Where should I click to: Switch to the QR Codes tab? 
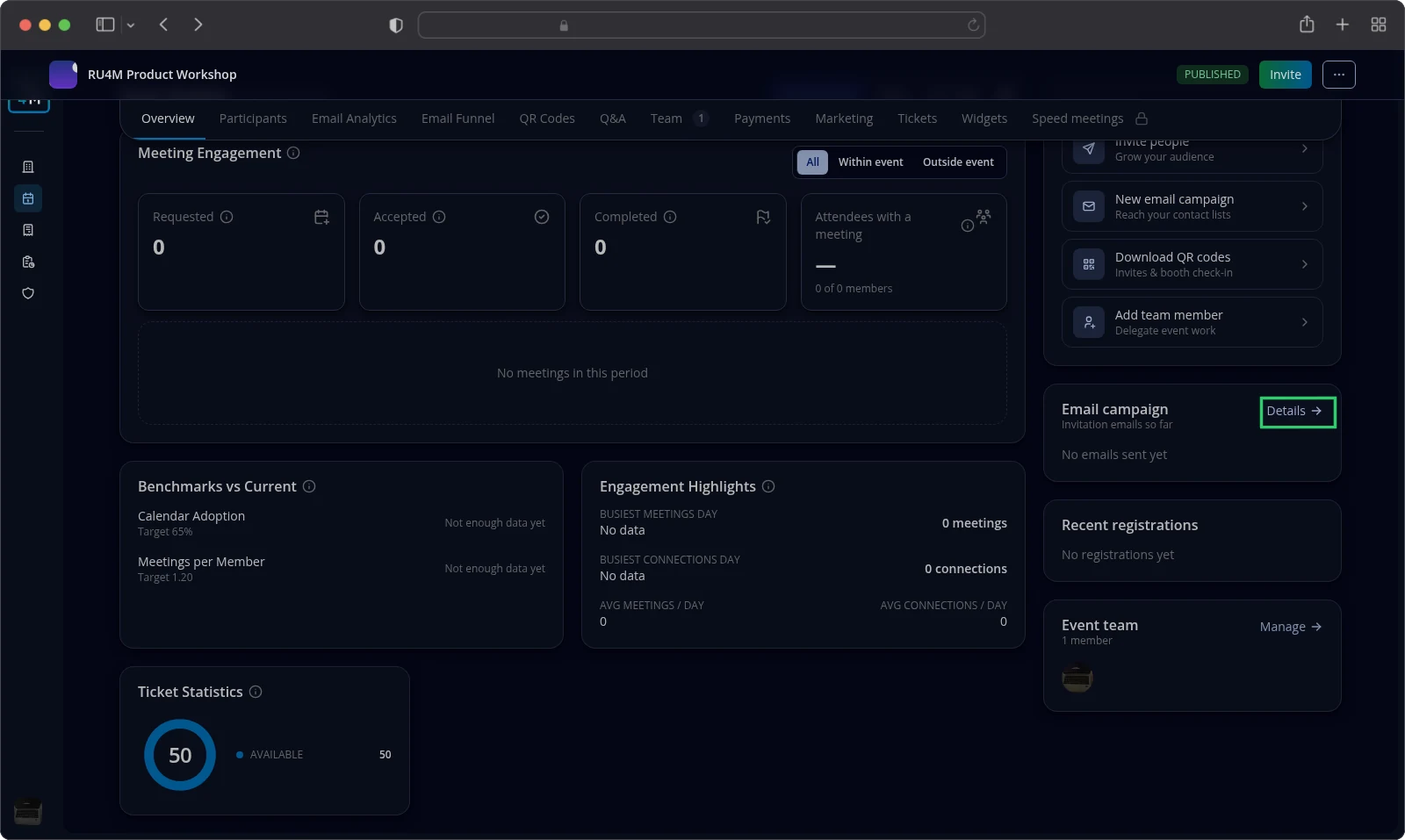[547, 118]
